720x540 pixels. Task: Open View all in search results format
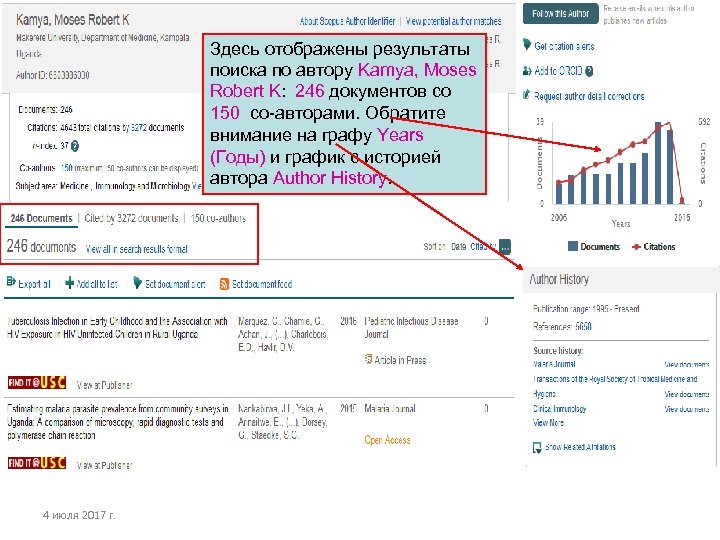(136, 249)
